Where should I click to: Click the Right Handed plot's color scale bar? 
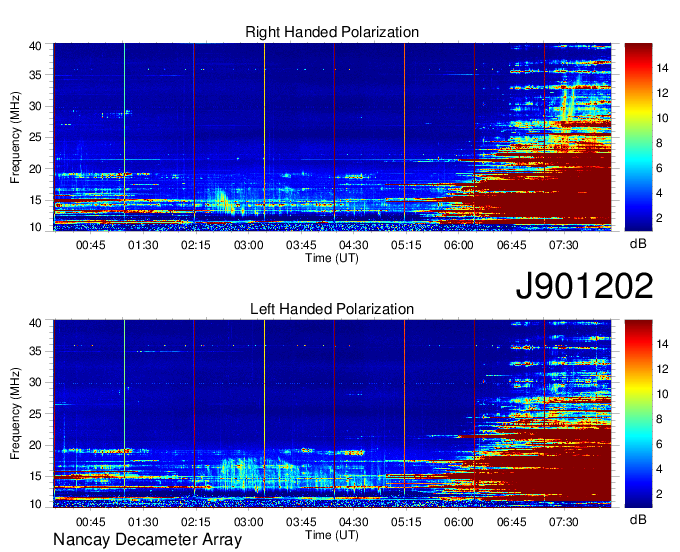(x=638, y=137)
